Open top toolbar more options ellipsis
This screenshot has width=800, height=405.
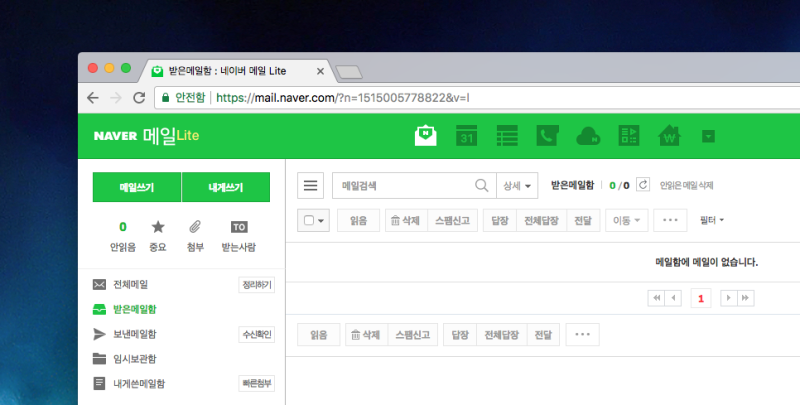pos(670,220)
